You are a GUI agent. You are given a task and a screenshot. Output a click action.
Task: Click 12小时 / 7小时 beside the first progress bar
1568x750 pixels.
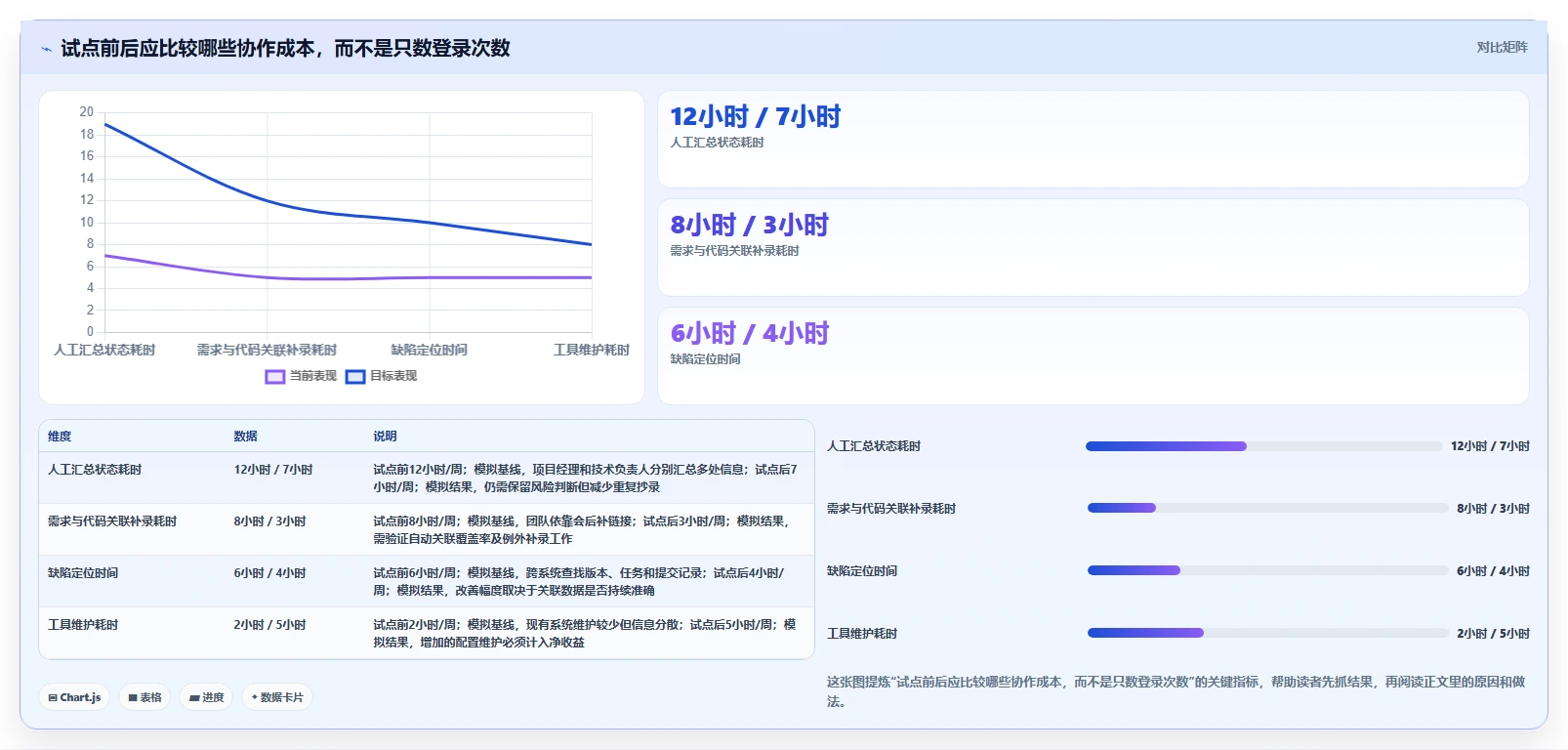(1490, 446)
